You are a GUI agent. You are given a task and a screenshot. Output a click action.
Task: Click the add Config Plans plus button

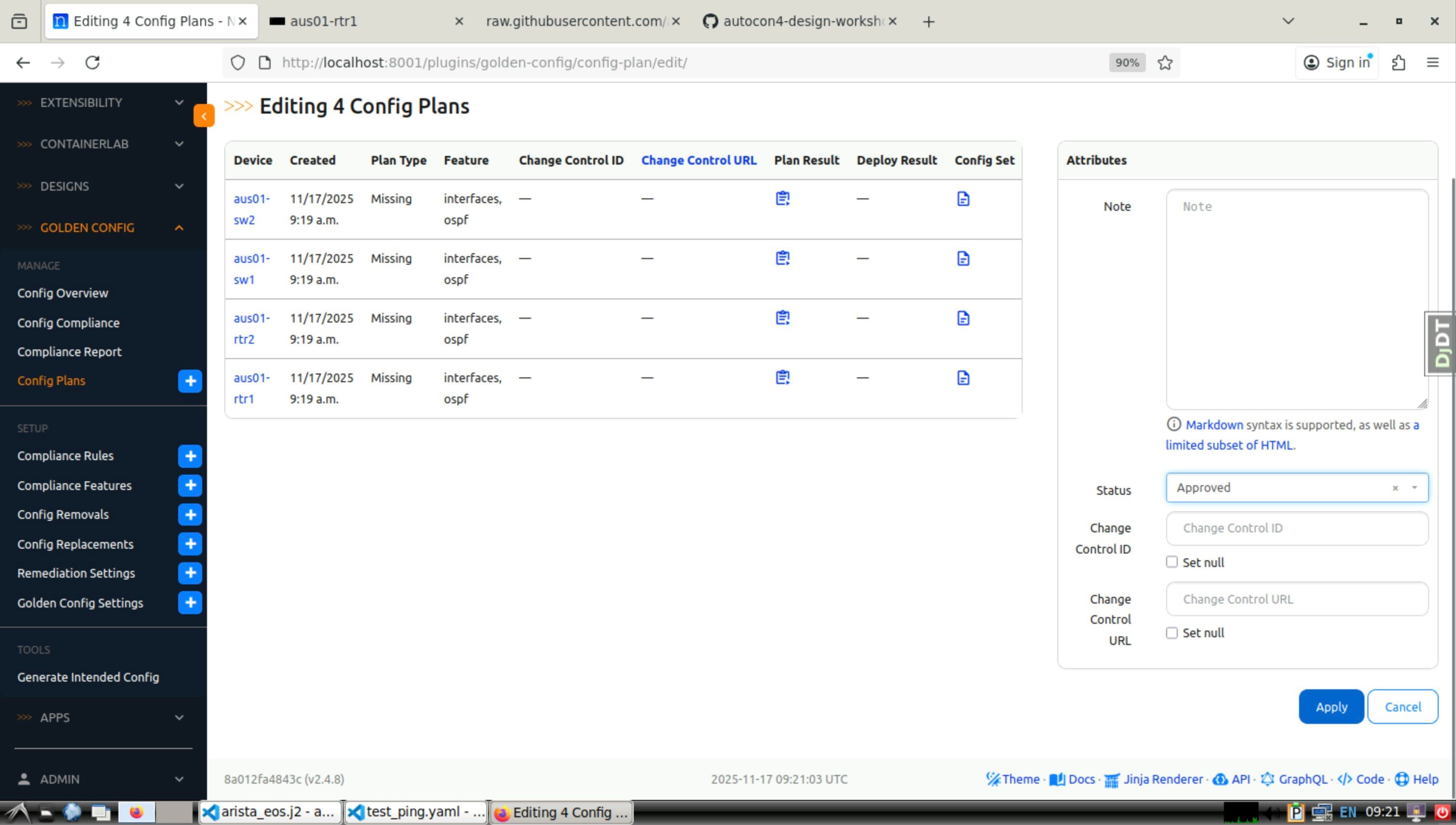click(190, 381)
